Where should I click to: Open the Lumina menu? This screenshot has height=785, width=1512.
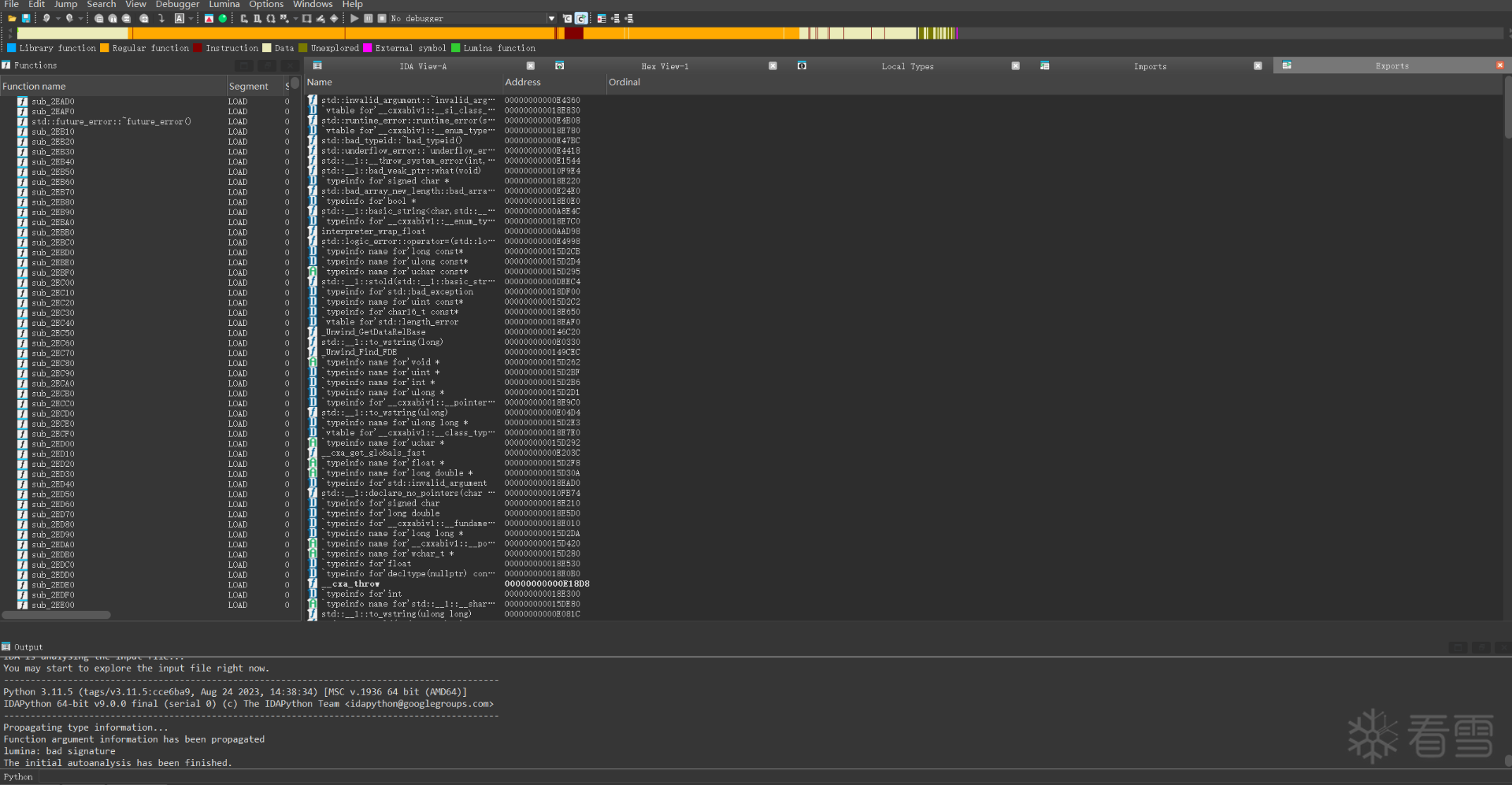point(224,5)
